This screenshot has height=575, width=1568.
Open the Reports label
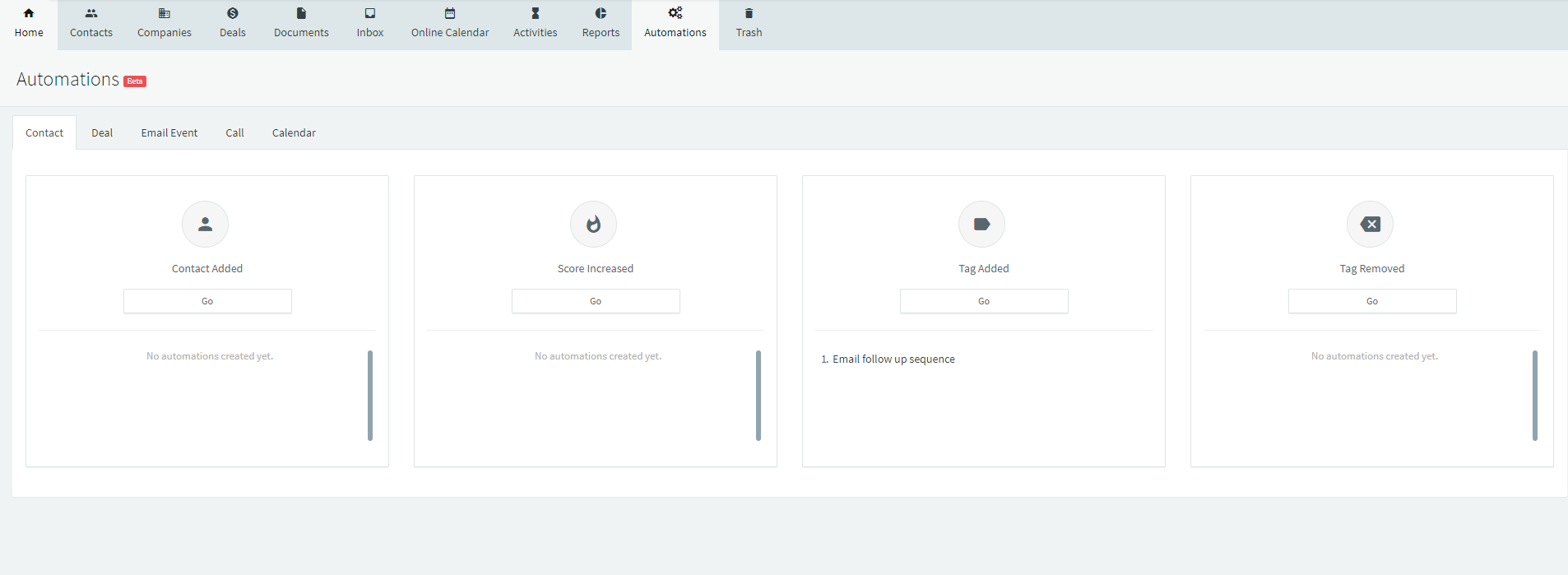point(601,33)
